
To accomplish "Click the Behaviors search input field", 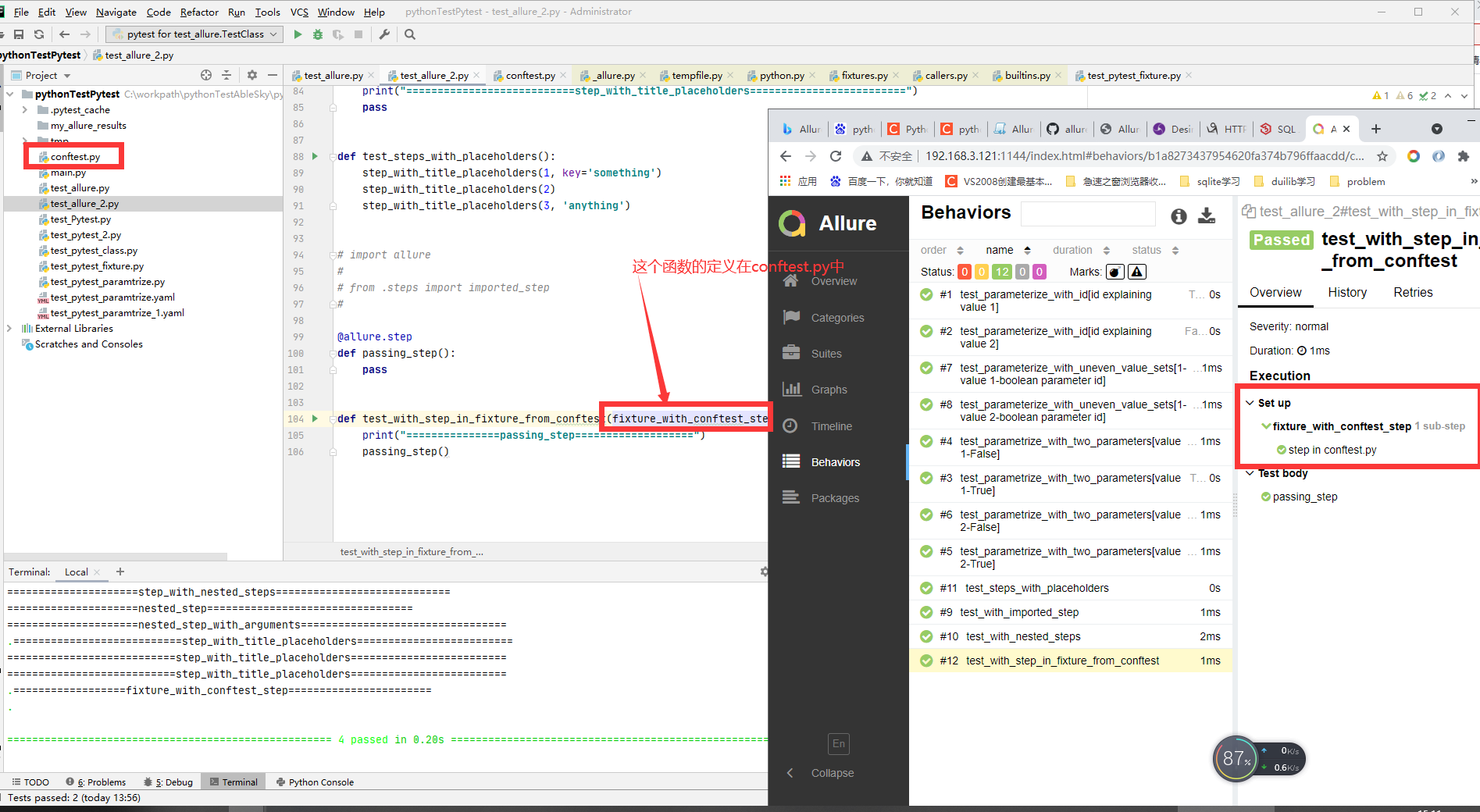I will coord(1088,214).
